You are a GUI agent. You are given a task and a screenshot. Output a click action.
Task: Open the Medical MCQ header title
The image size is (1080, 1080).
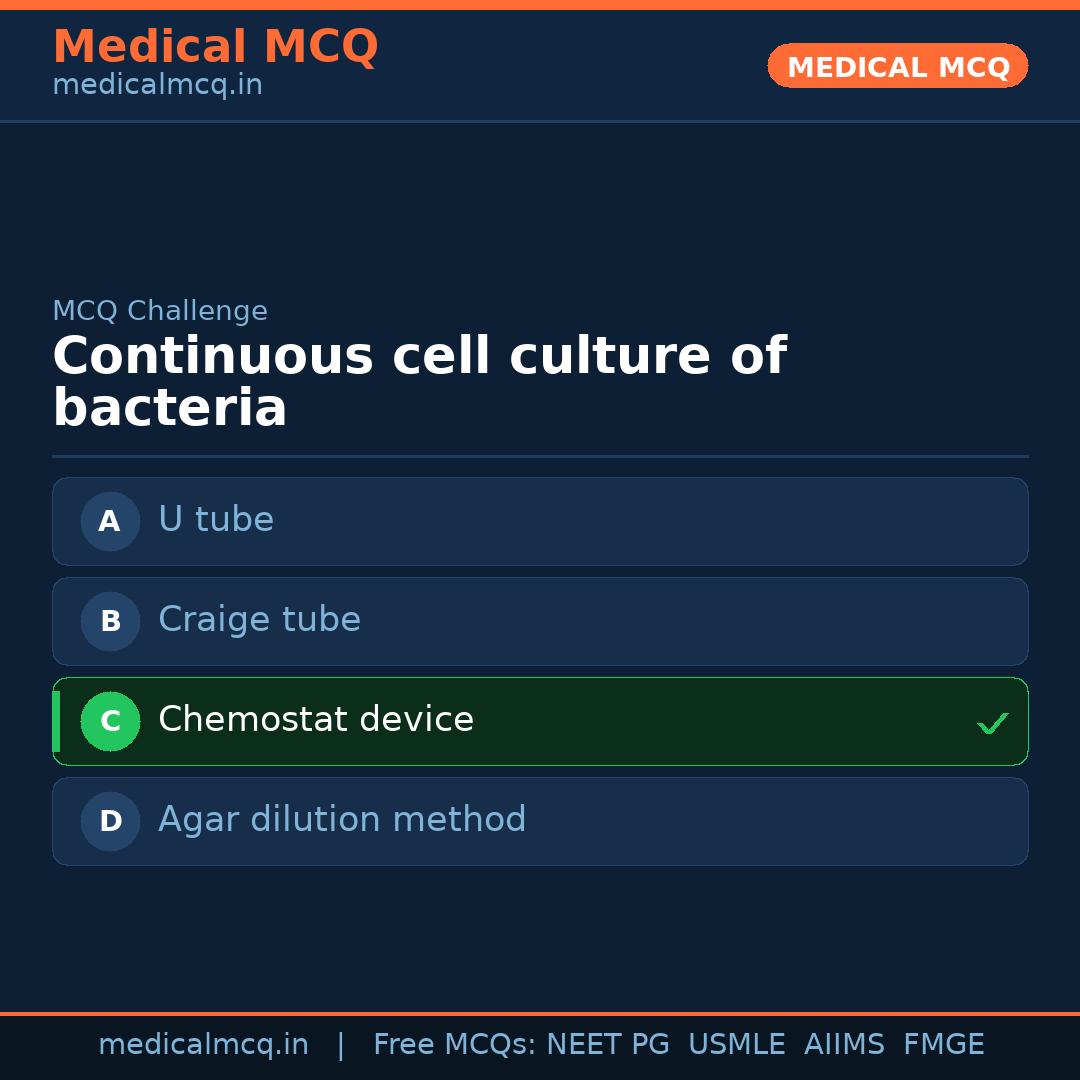point(215,46)
